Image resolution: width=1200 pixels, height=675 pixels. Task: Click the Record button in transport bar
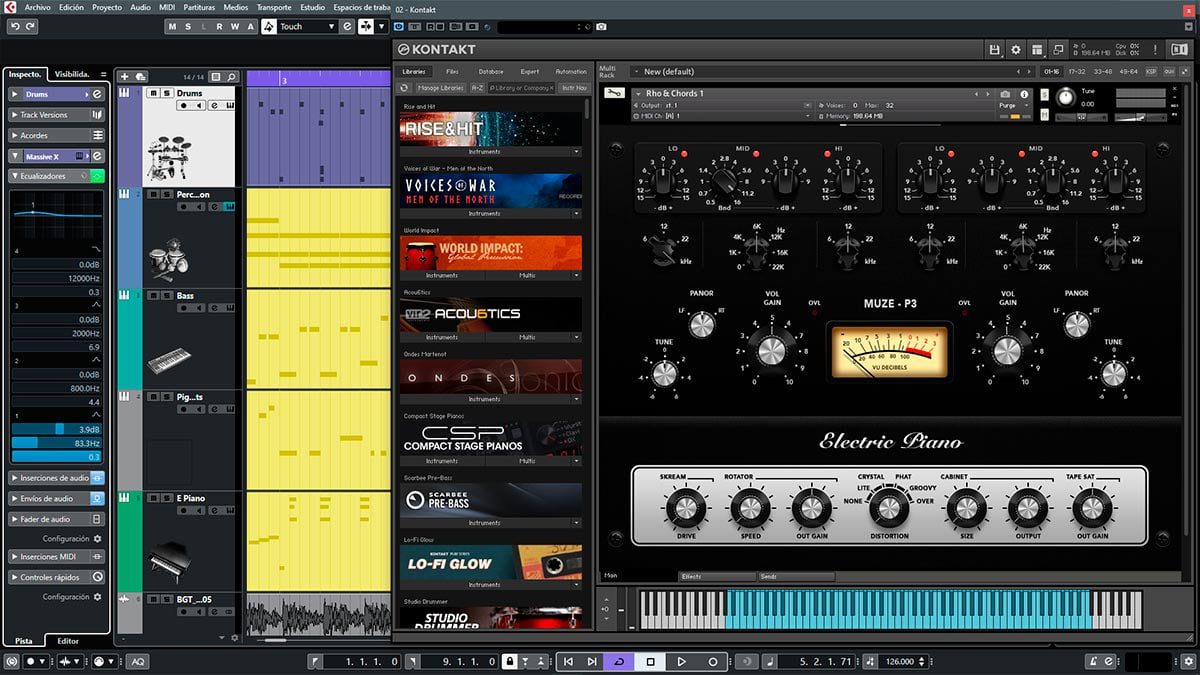coord(713,662)
